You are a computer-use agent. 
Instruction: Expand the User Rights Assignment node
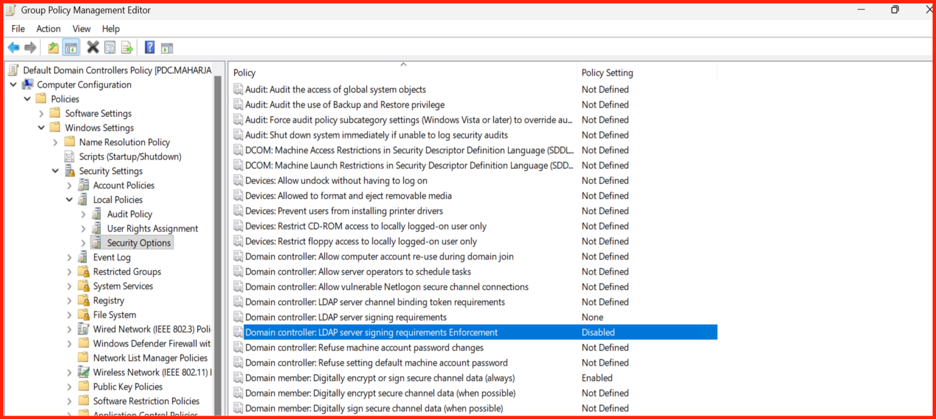tap(84, 229)
